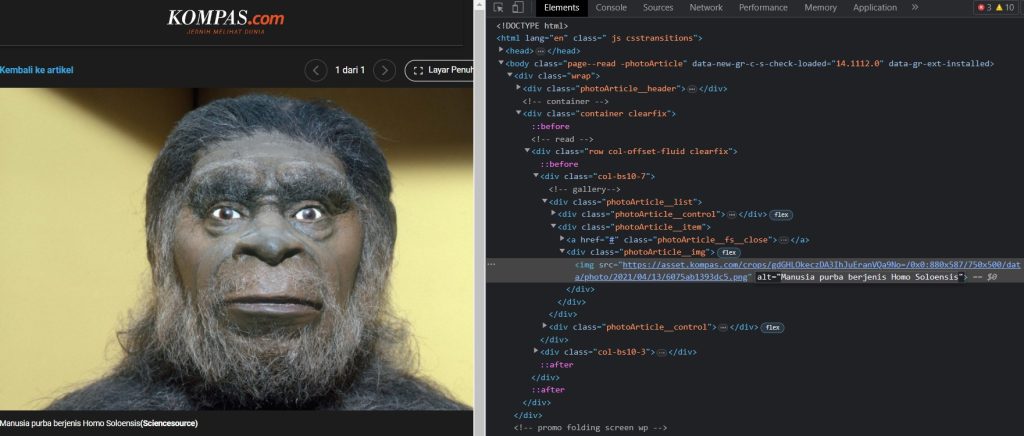
Task: Select the read comment line
Action: [562, 139]
